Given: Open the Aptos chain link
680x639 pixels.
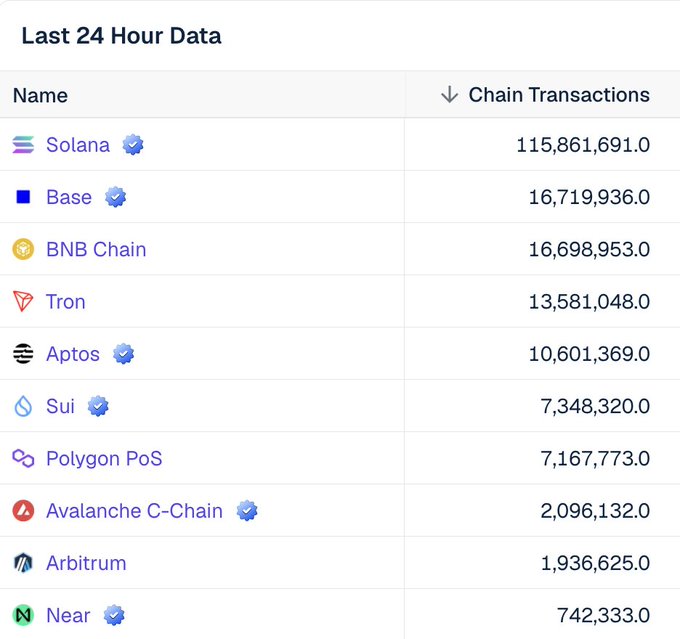Looking at the screenshot, I should 73,354.
